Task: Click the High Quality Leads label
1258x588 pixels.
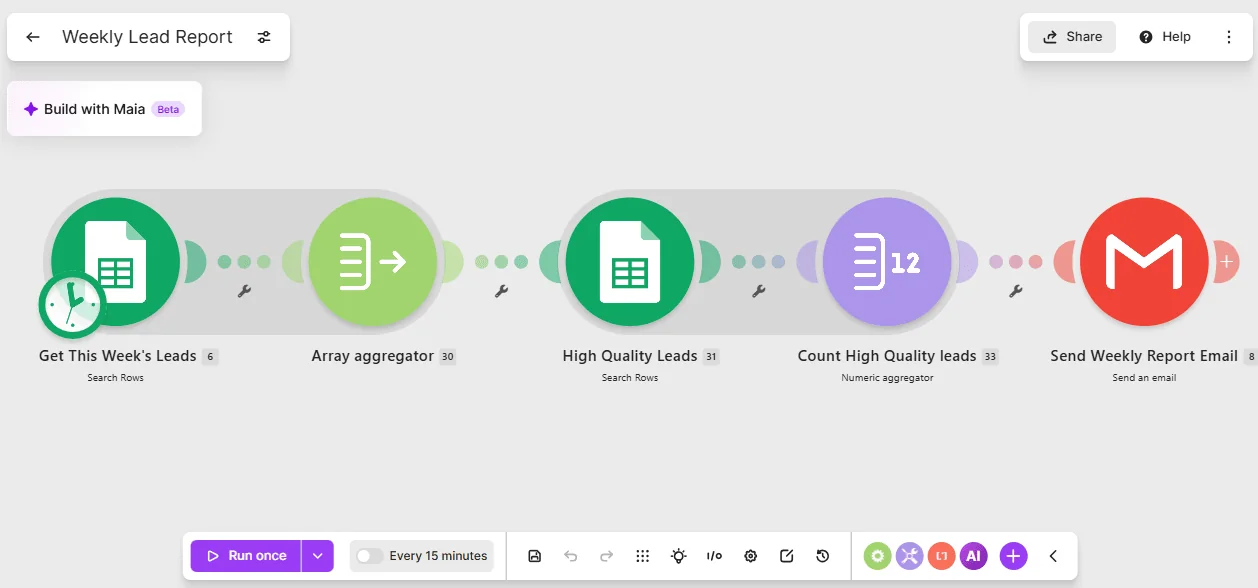Action: [630, 356]
